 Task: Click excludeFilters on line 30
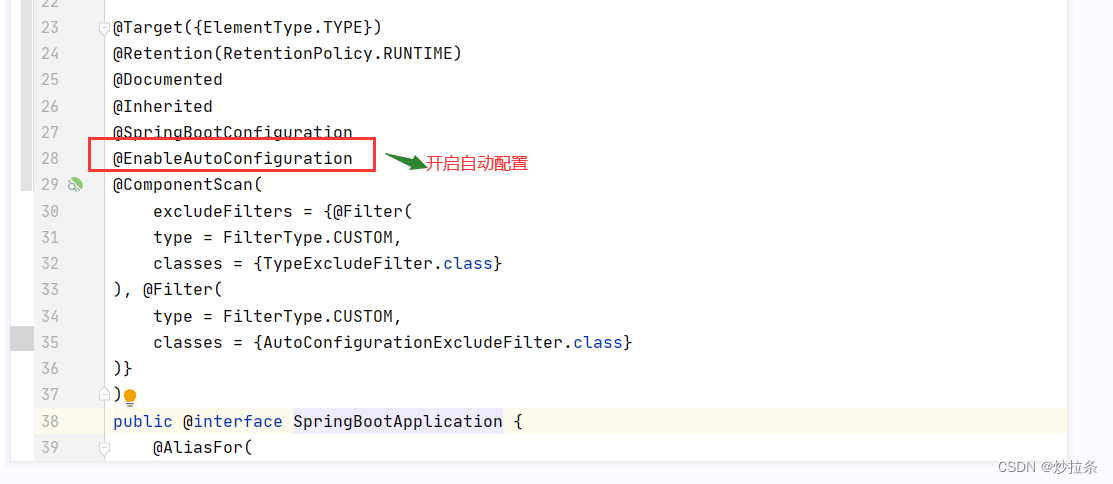(223, 211)
